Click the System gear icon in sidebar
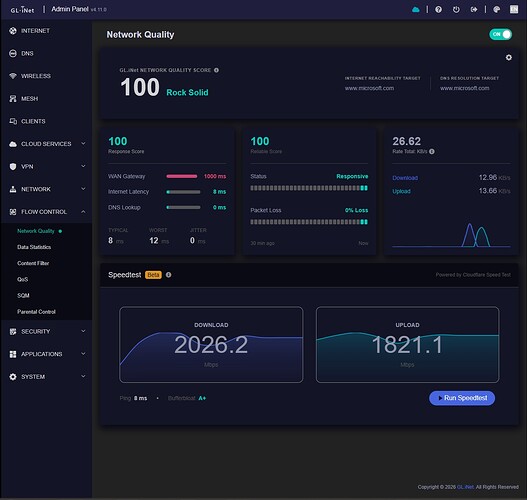Viewport: 527px width, 500px height. click(13, 377)
